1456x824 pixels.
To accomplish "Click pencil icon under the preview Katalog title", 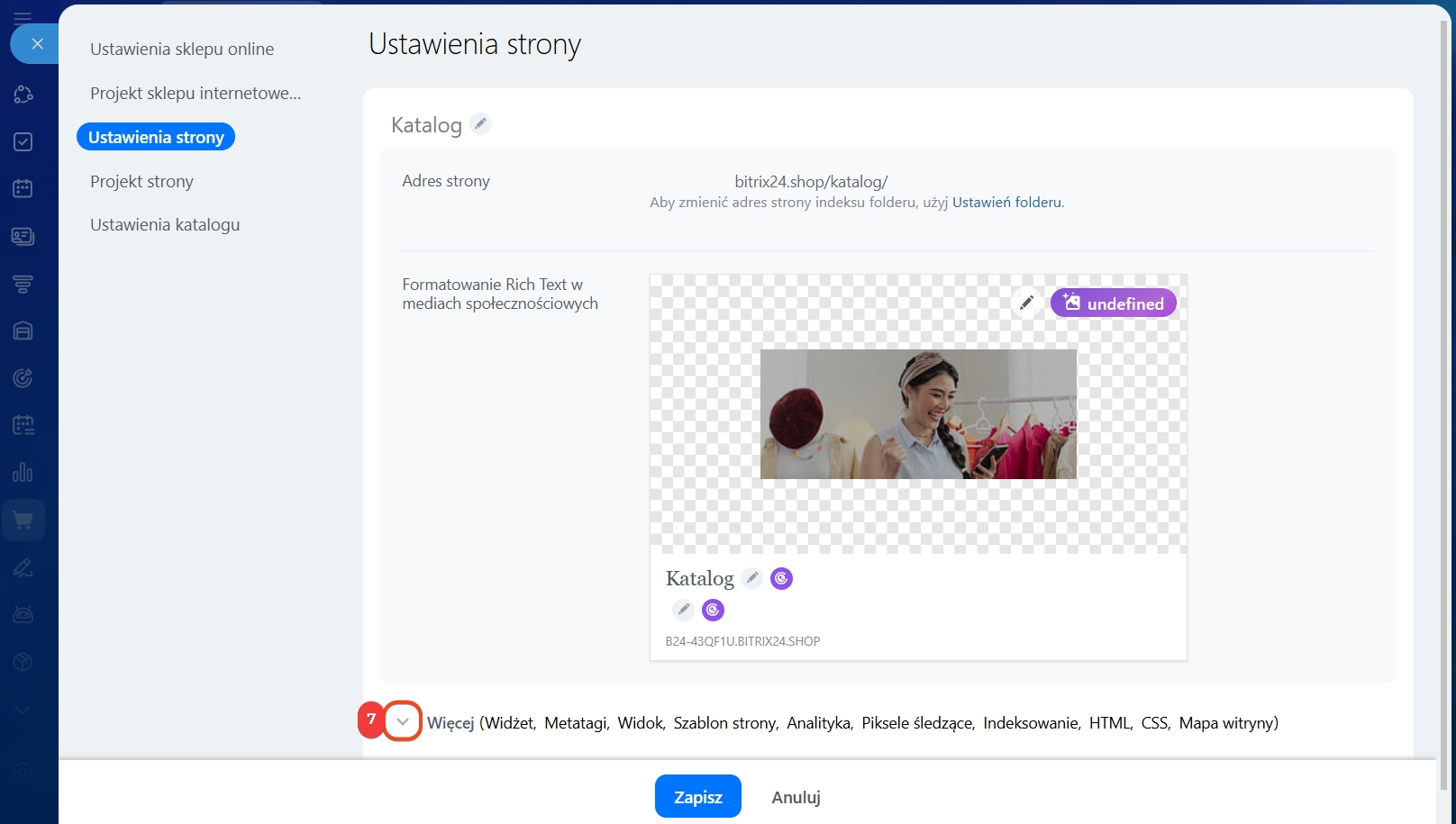I will pyautogui.click(x=684, y=610).
